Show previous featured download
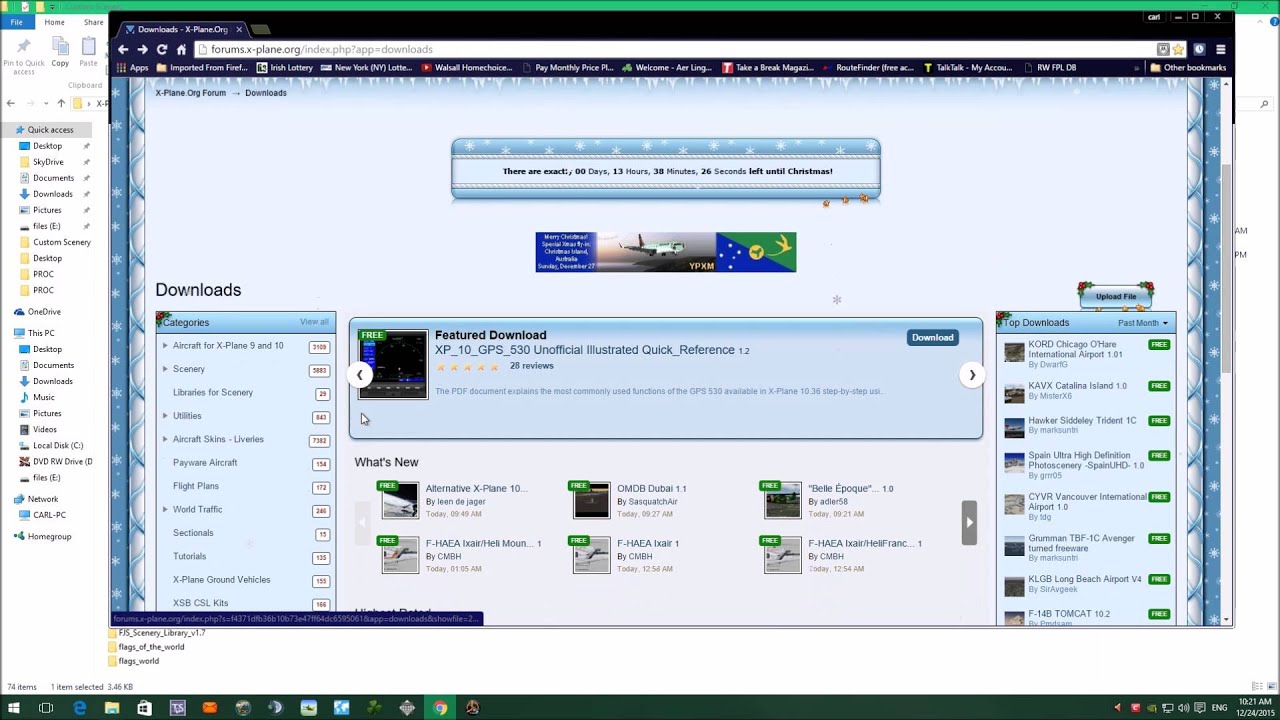Viewport: 1280px width, 720px height. click(359, 375)
